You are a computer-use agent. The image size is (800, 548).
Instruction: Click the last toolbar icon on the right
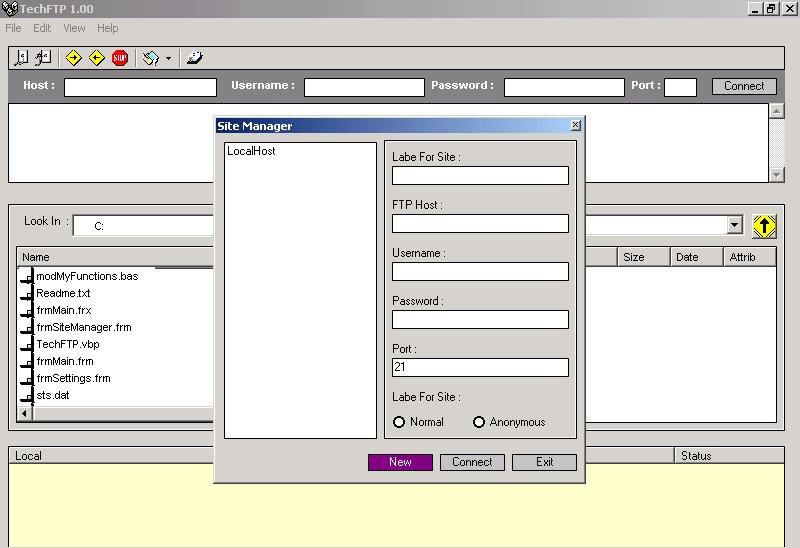pyautogui.click(x=194, y=58)
